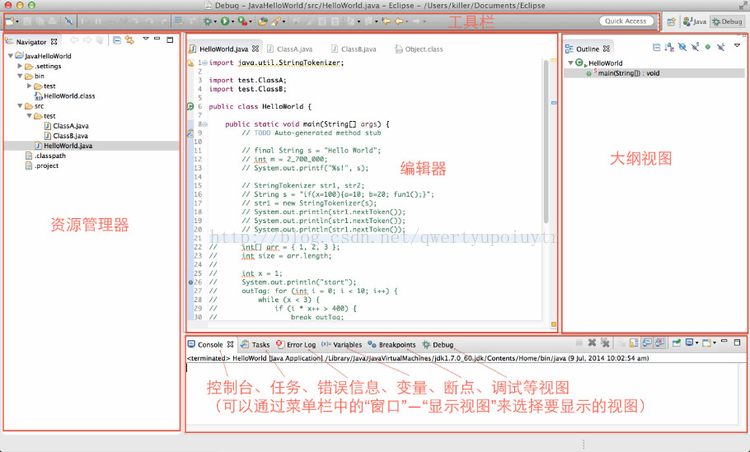This screenshot has height=452, width=750.
Task: Switch to the Variables tab
Action: click(x=342, y=344)
